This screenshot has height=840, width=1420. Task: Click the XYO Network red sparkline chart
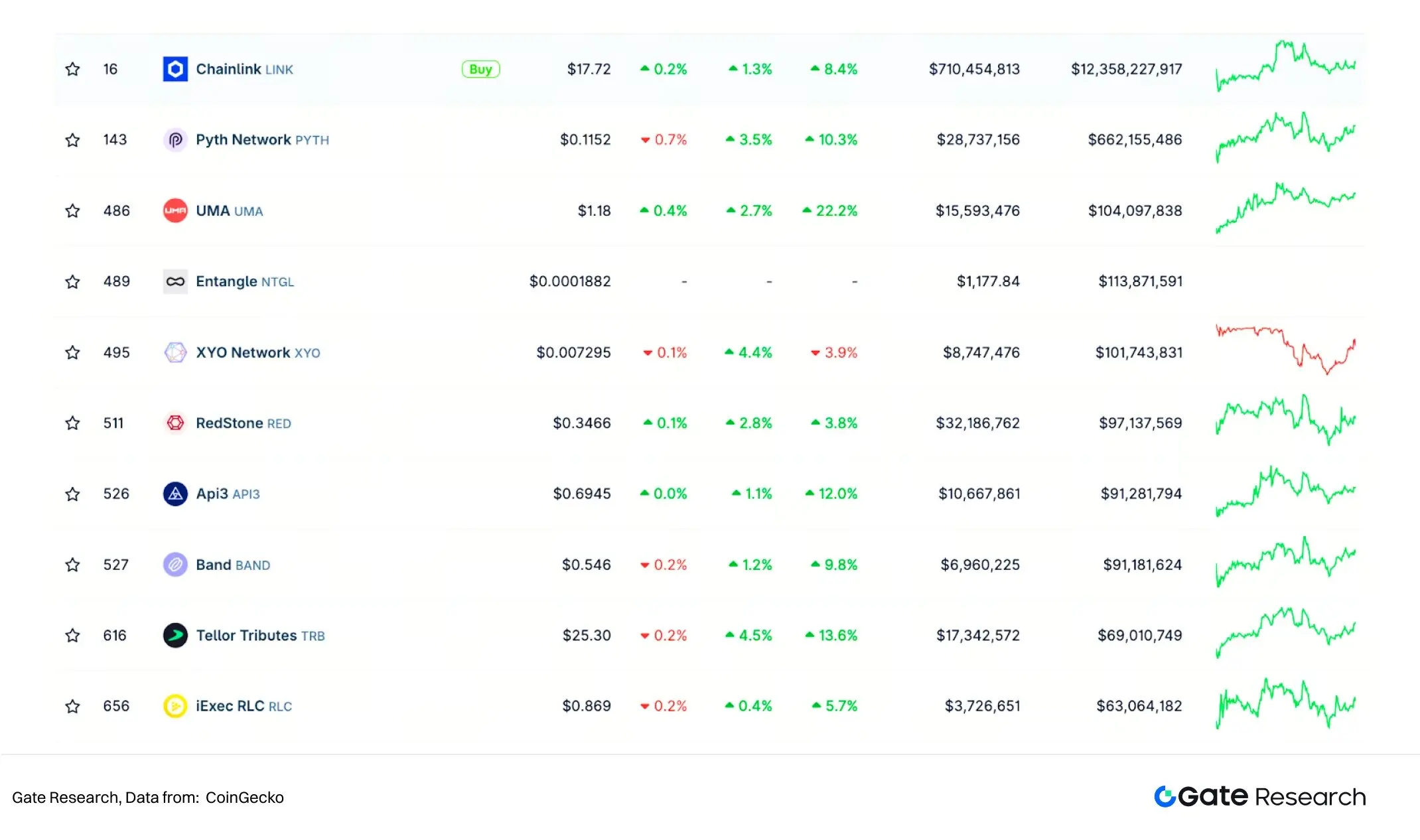(1285, 350)
